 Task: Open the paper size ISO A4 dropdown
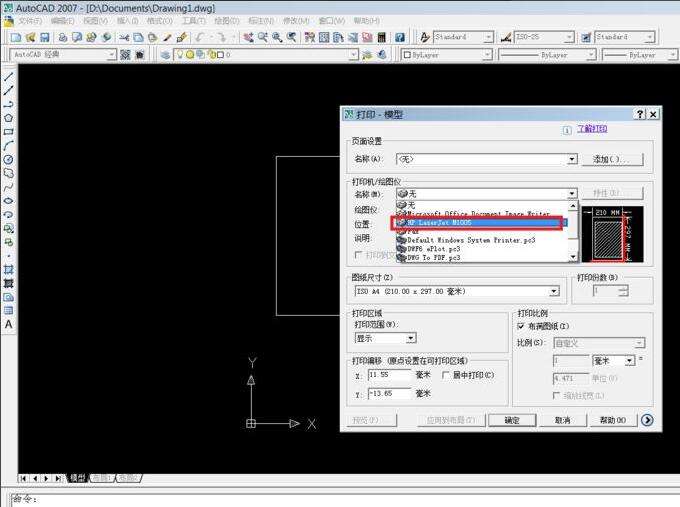(554, 291)
